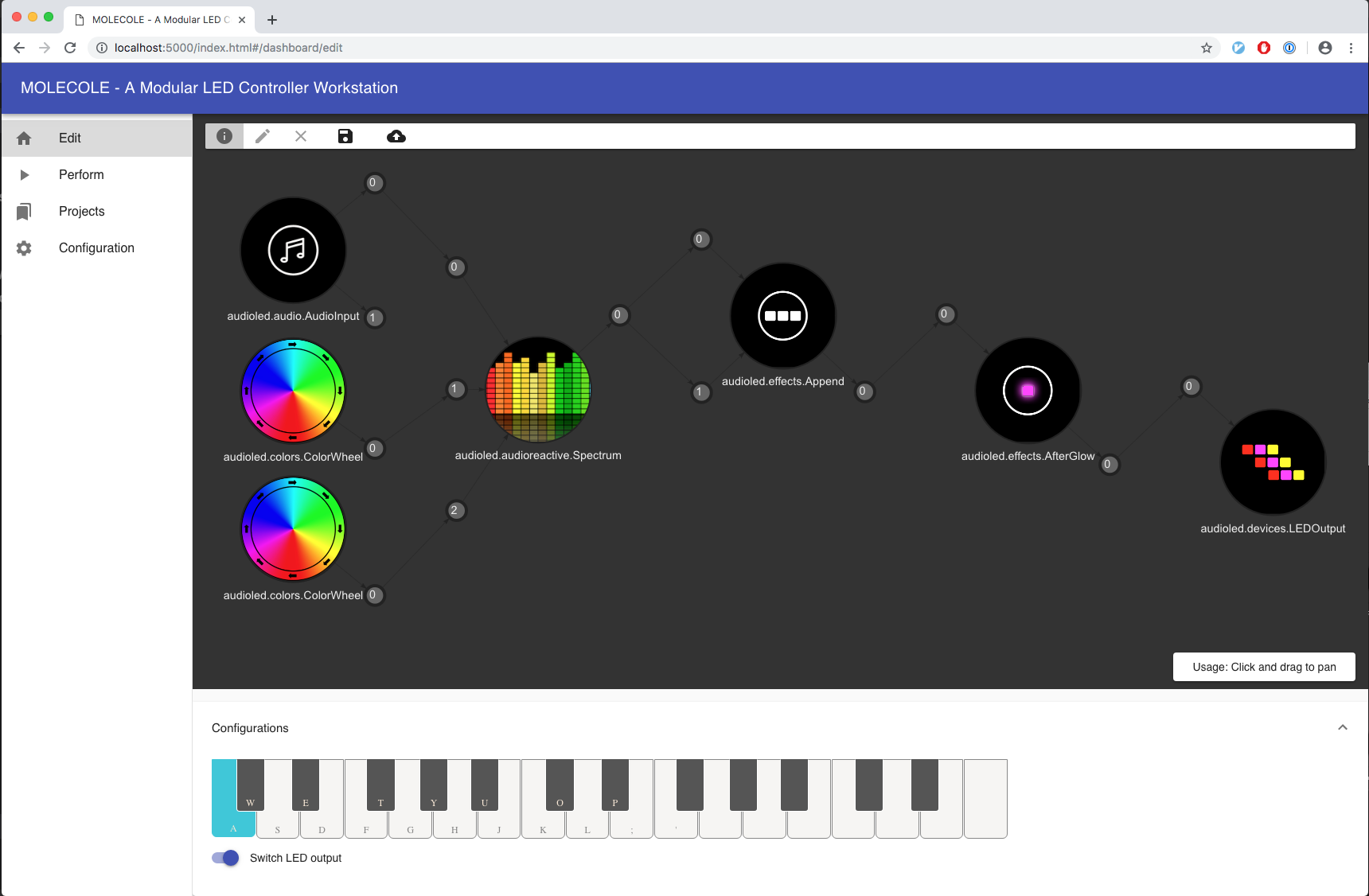Image resolution: width=1369 pixels, height=896 pixels.
Task: Select the effects.Append node
Action: coord(783,315)
